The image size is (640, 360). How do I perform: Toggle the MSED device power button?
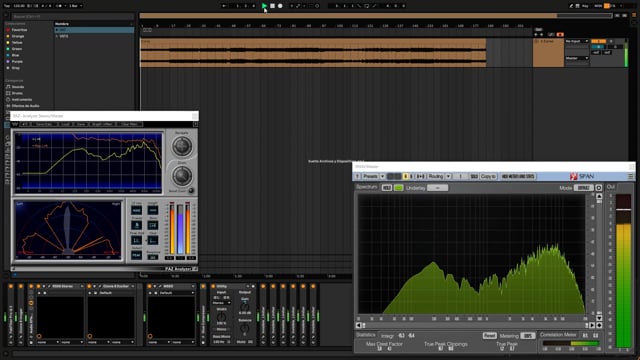[x=149, y=286]
